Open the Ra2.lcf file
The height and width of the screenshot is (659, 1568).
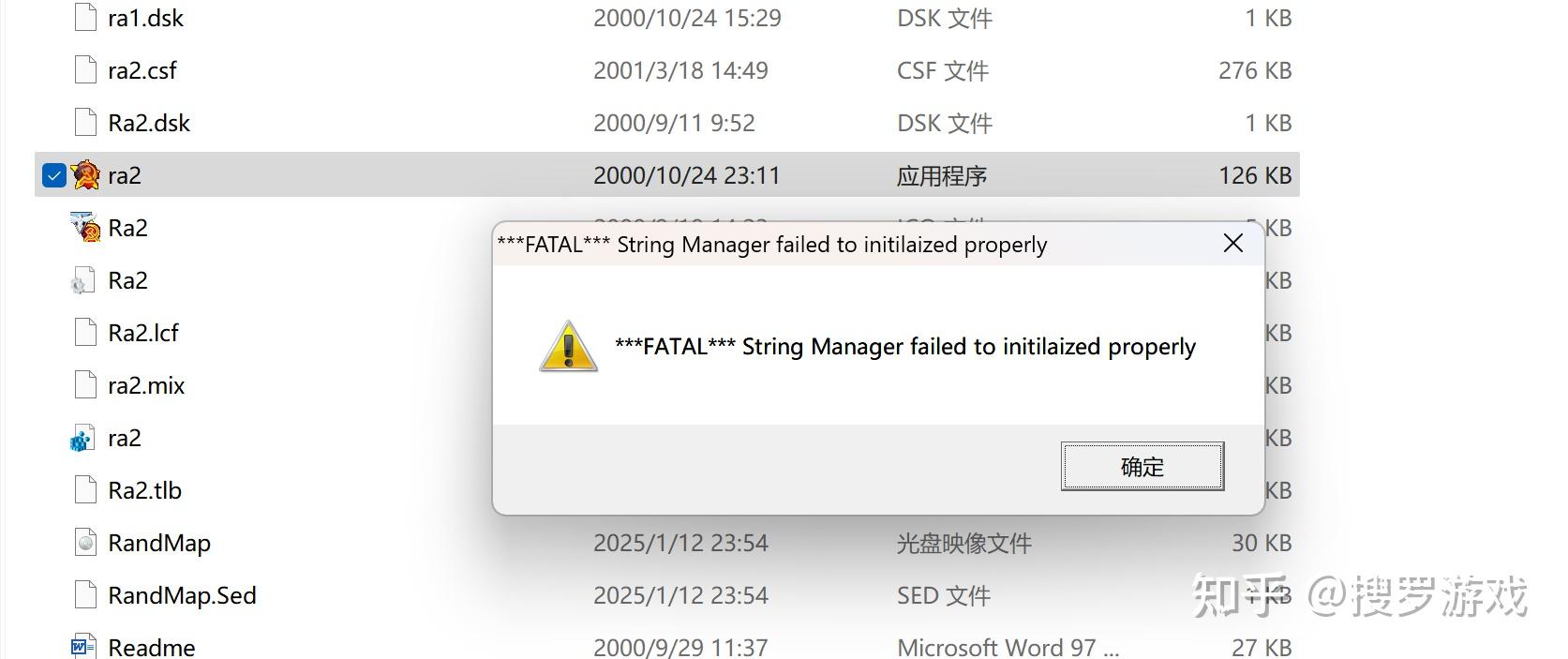(x=142, y=332)
